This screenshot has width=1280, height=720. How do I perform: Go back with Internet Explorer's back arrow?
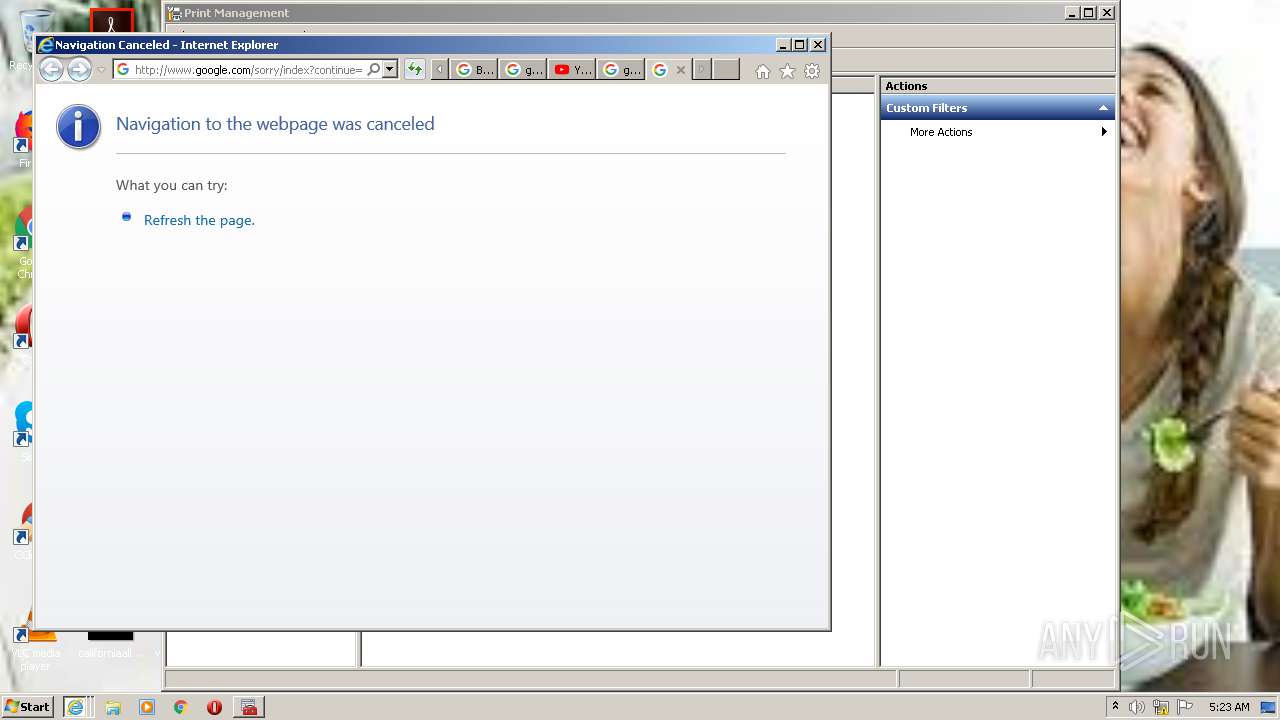point(51,69)
